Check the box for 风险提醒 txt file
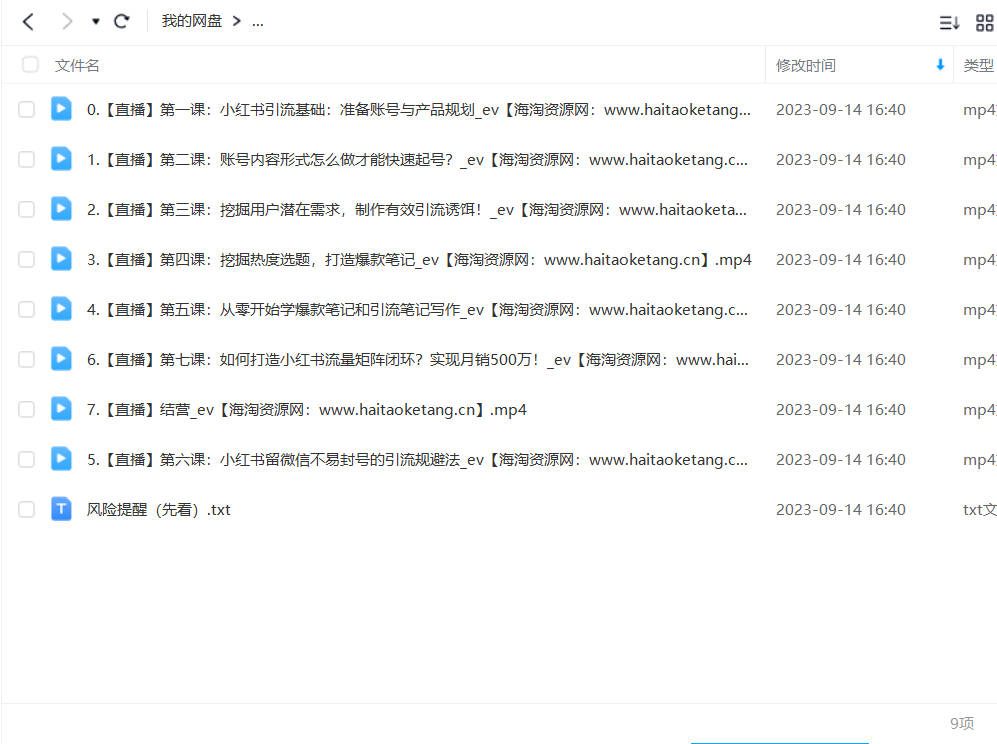 [27, 509]
